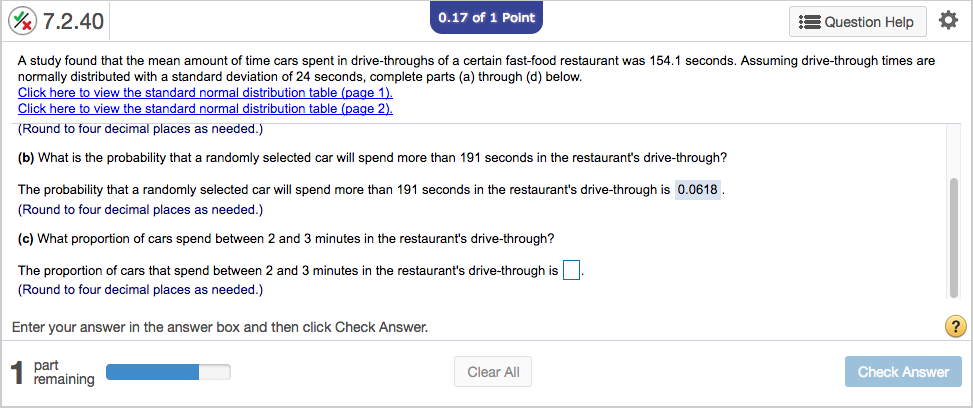Open standard normal distribution table page 1
Image resolution: width=973 pixels, height=408 pixels.
(205, 93)
